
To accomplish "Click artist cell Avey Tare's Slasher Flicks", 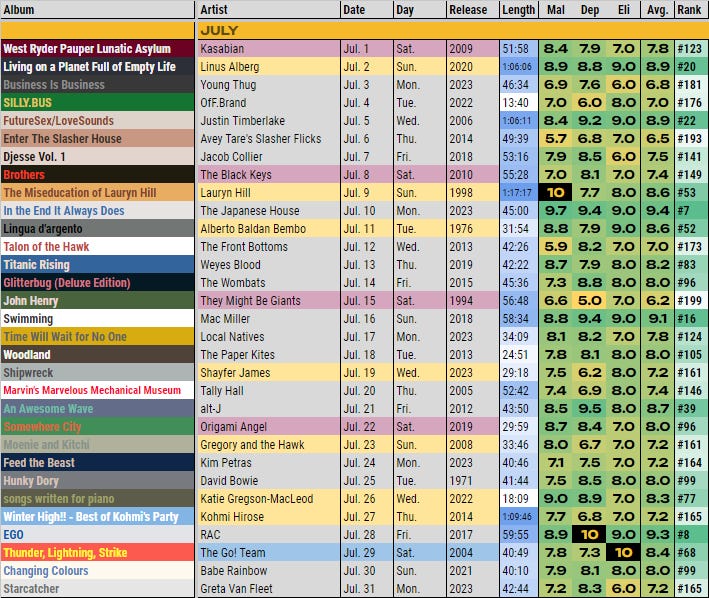I will [x=269, y=139].
